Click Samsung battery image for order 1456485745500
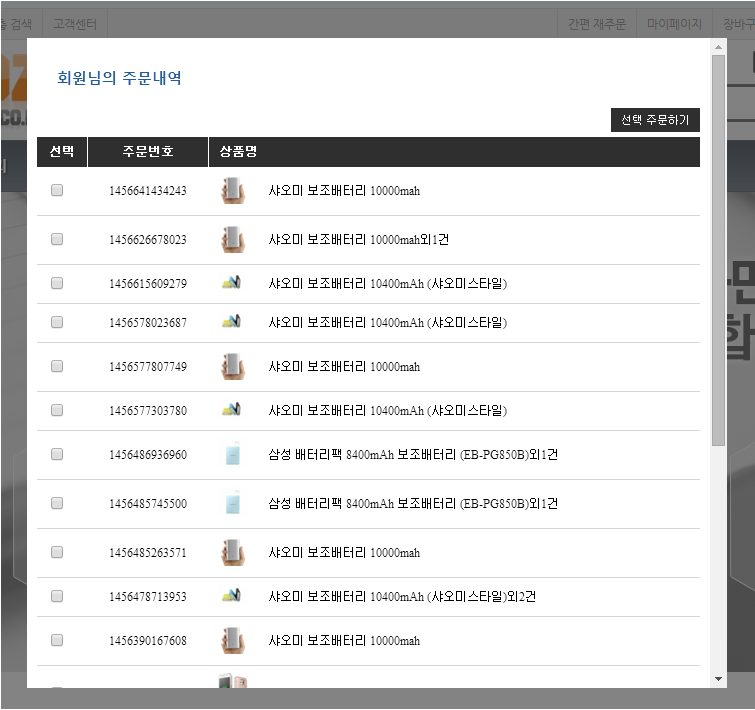Screen dimensions: 755x710 tap(232, 504)
